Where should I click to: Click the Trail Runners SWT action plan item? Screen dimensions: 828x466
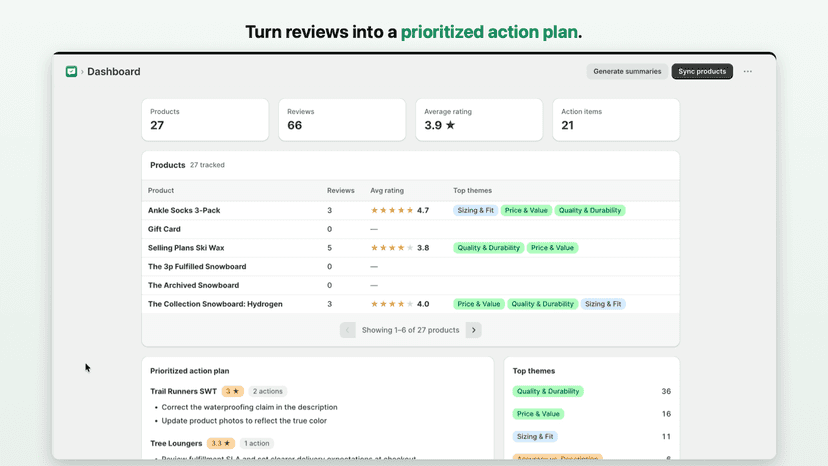(183, 392)
